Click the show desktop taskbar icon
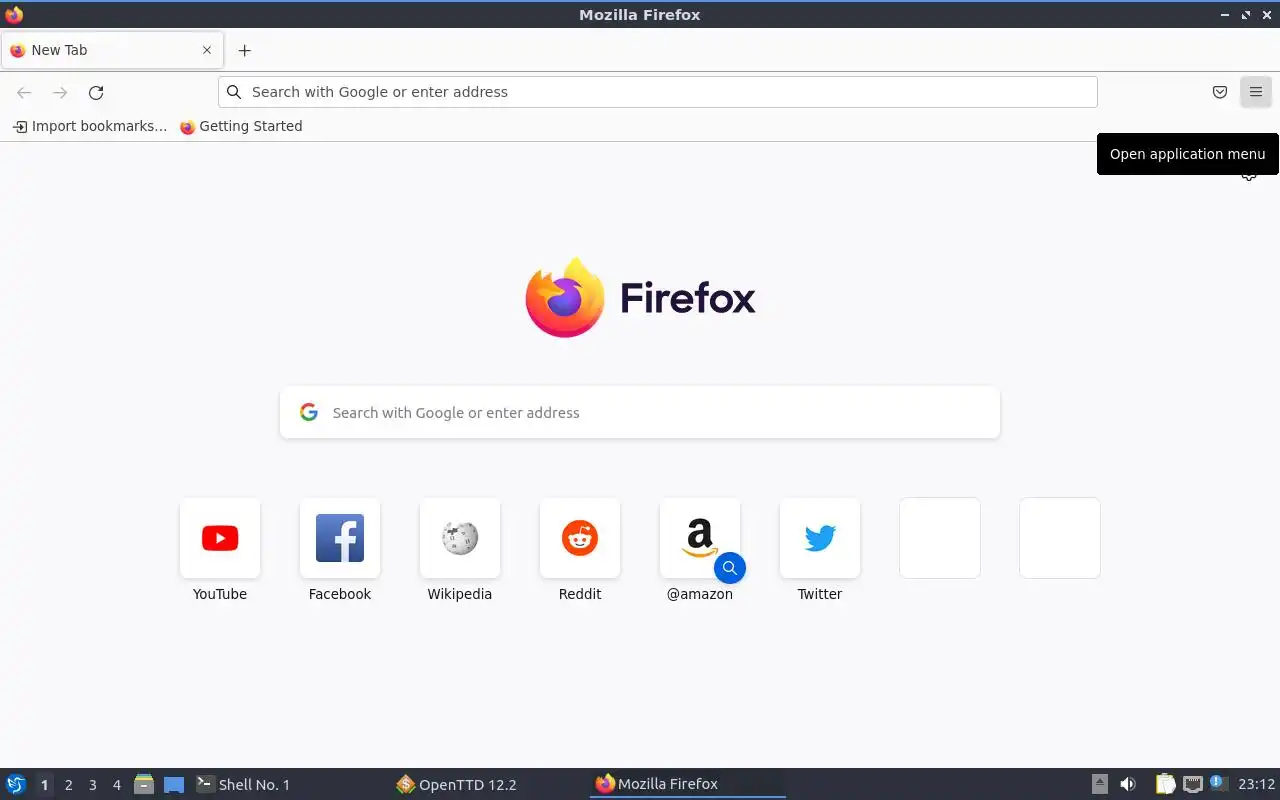This screenshot has height=800, width=1280. (x=174, y=785)
